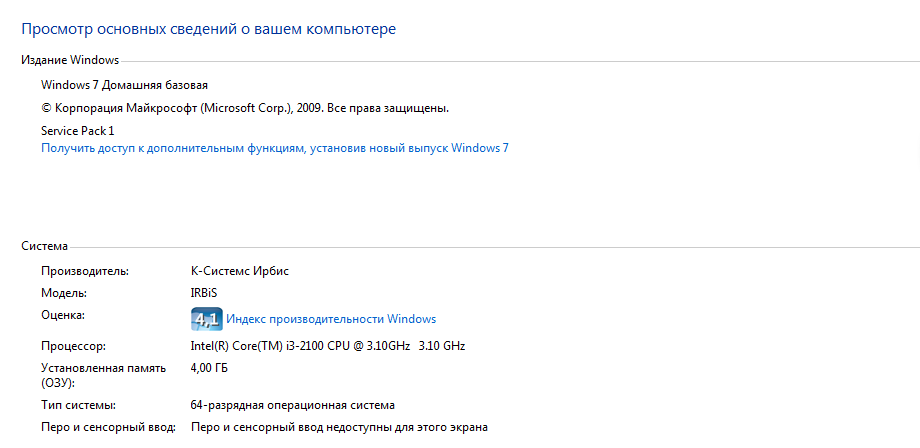Click the 4,1 performance rating badge

point(207,319)
